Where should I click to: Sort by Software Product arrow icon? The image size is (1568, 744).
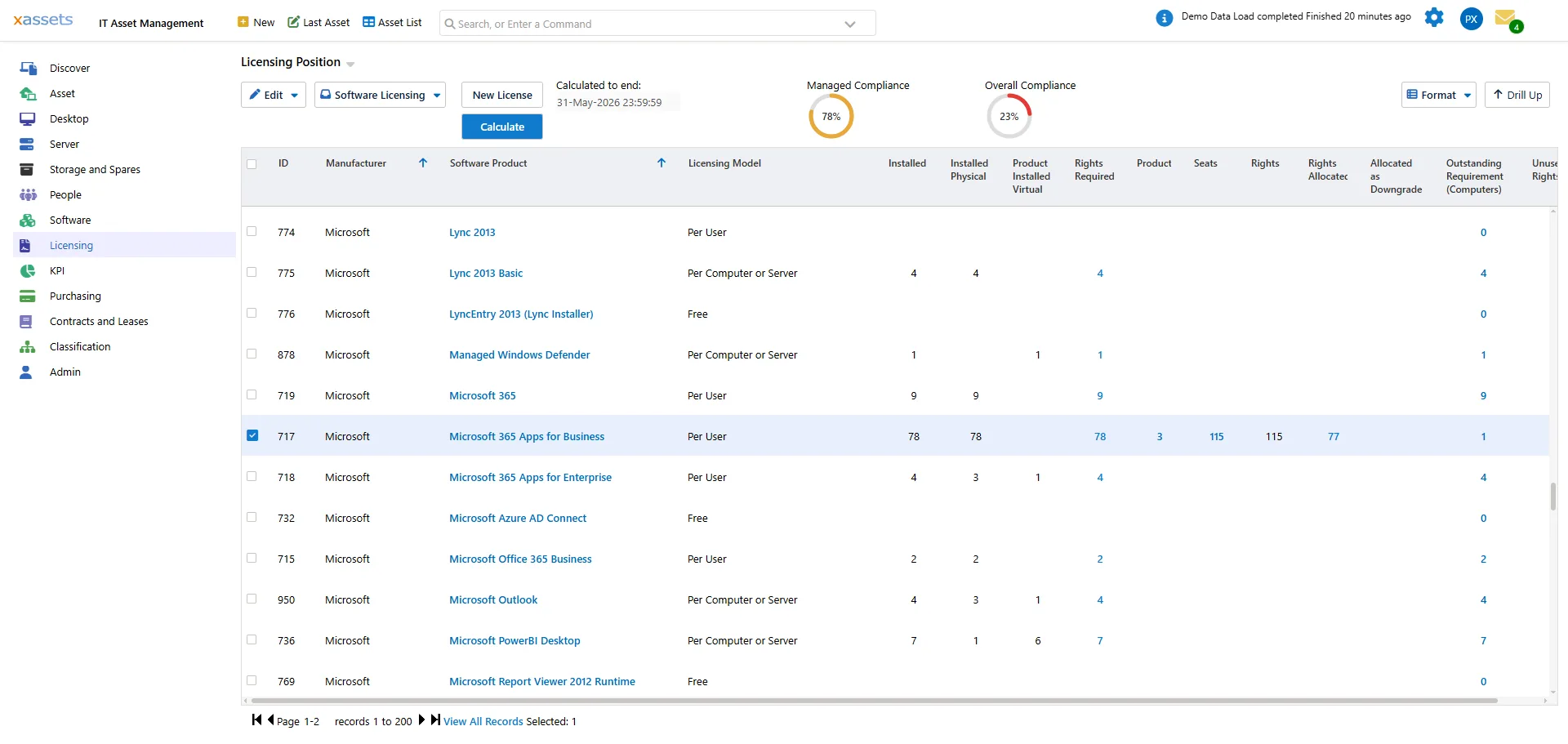[661, 163]
